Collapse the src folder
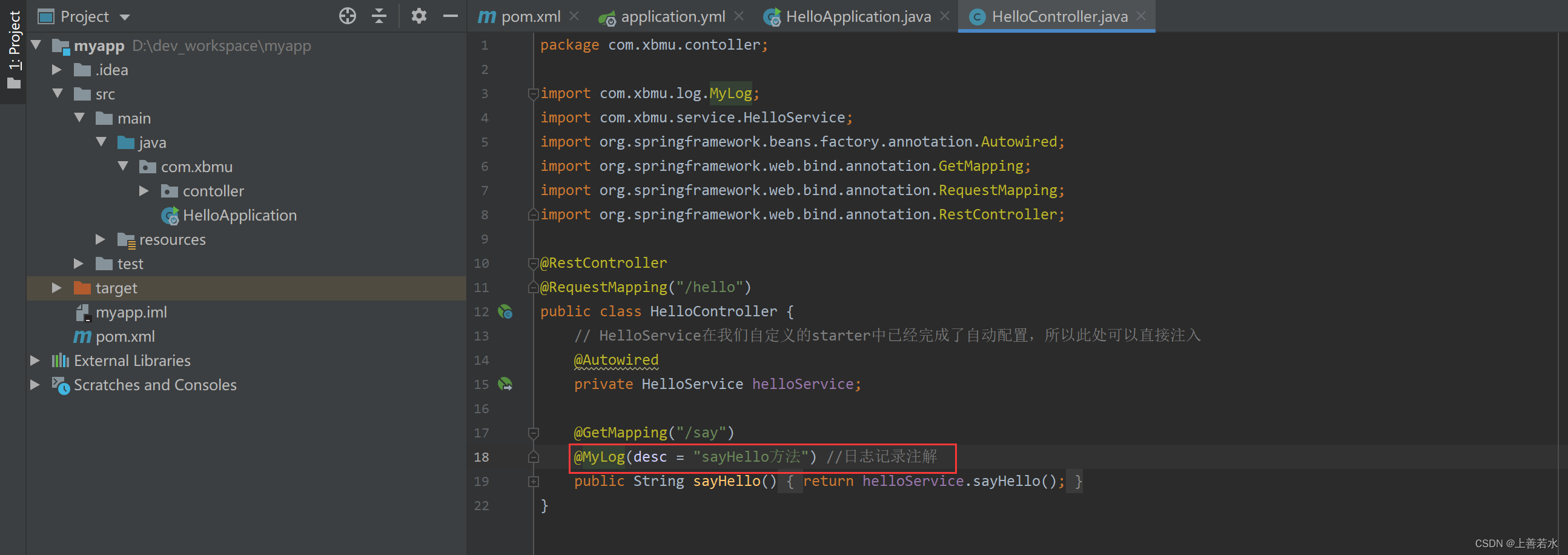Viewport: 1568px width, 555px height. coord(57,93)
